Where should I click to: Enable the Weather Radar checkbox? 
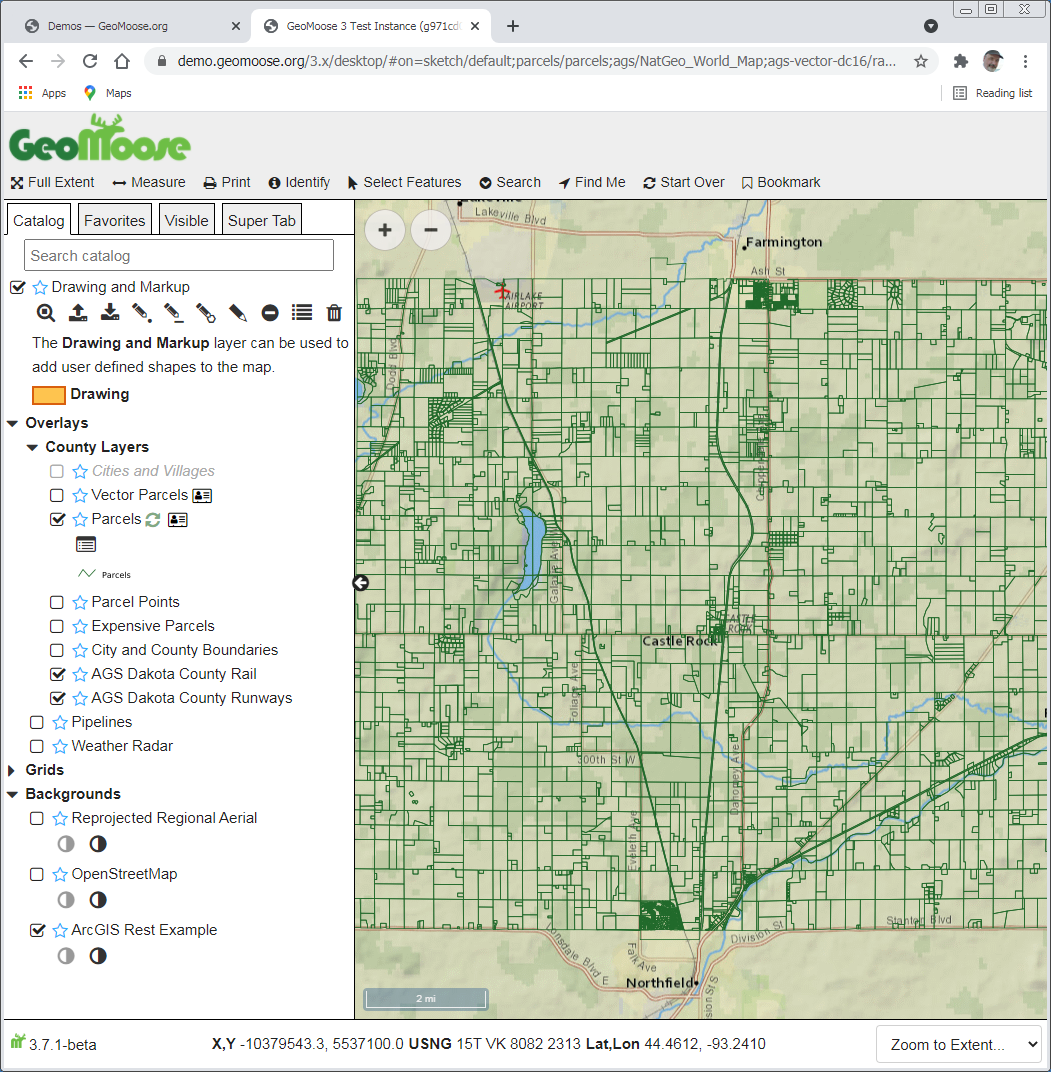37,747
